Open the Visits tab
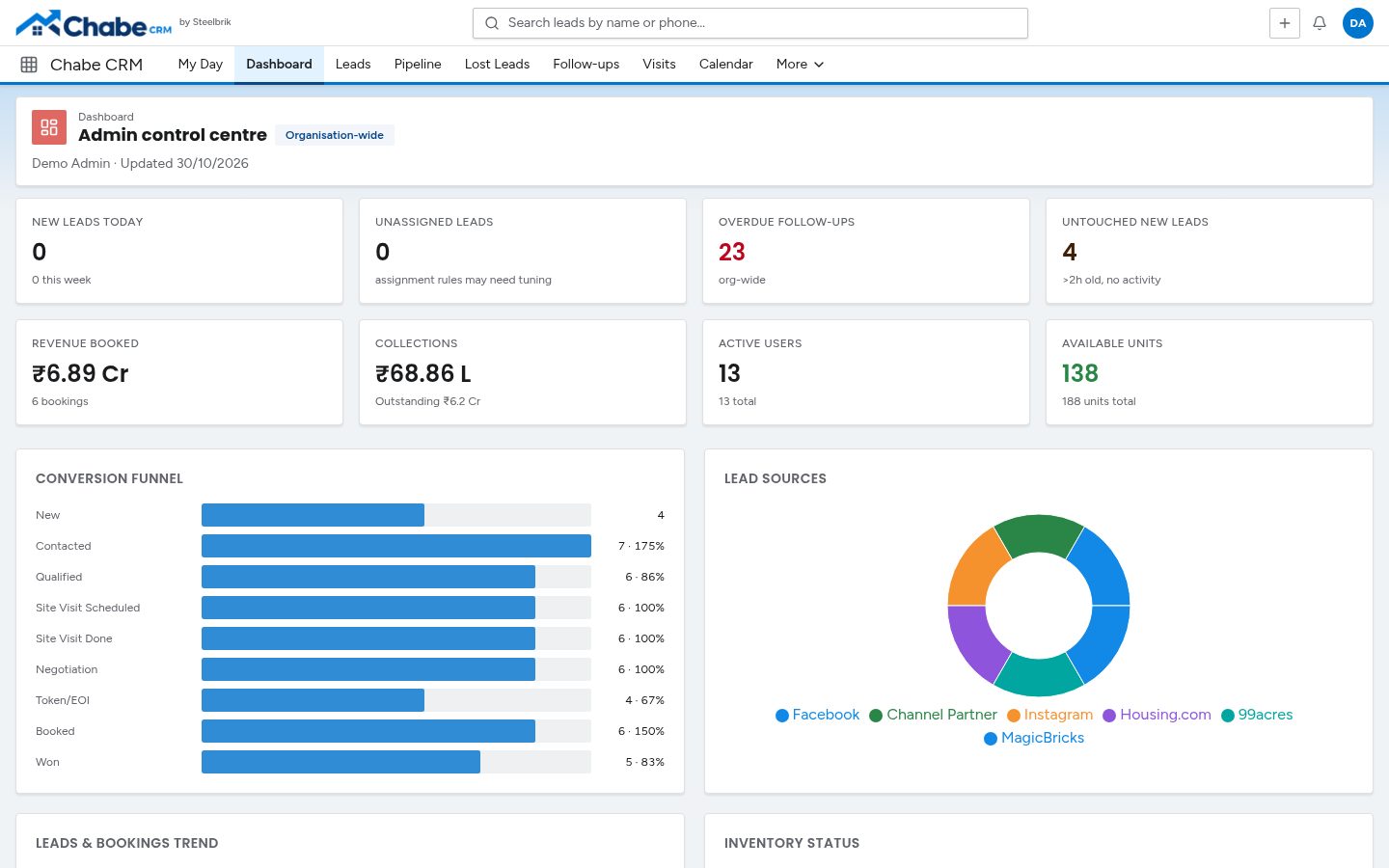The image size is (1389, 868). 659,65
